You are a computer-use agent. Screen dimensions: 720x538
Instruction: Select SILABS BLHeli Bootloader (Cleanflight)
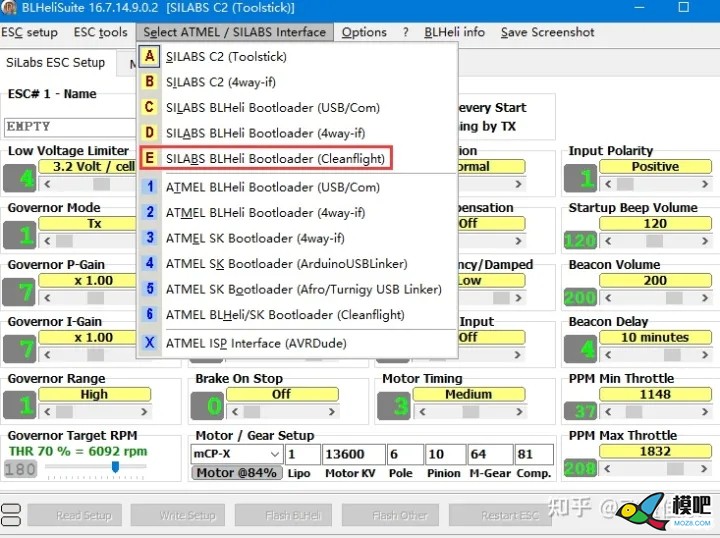(298, 158)
